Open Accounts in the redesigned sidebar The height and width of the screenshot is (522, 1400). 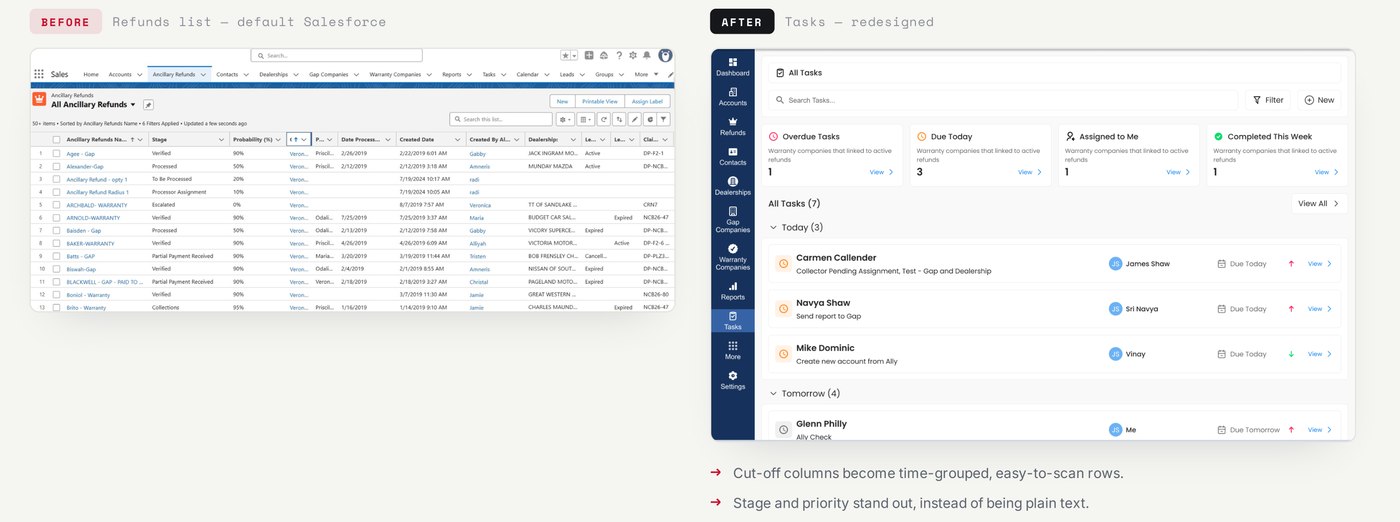pos(732,97)
